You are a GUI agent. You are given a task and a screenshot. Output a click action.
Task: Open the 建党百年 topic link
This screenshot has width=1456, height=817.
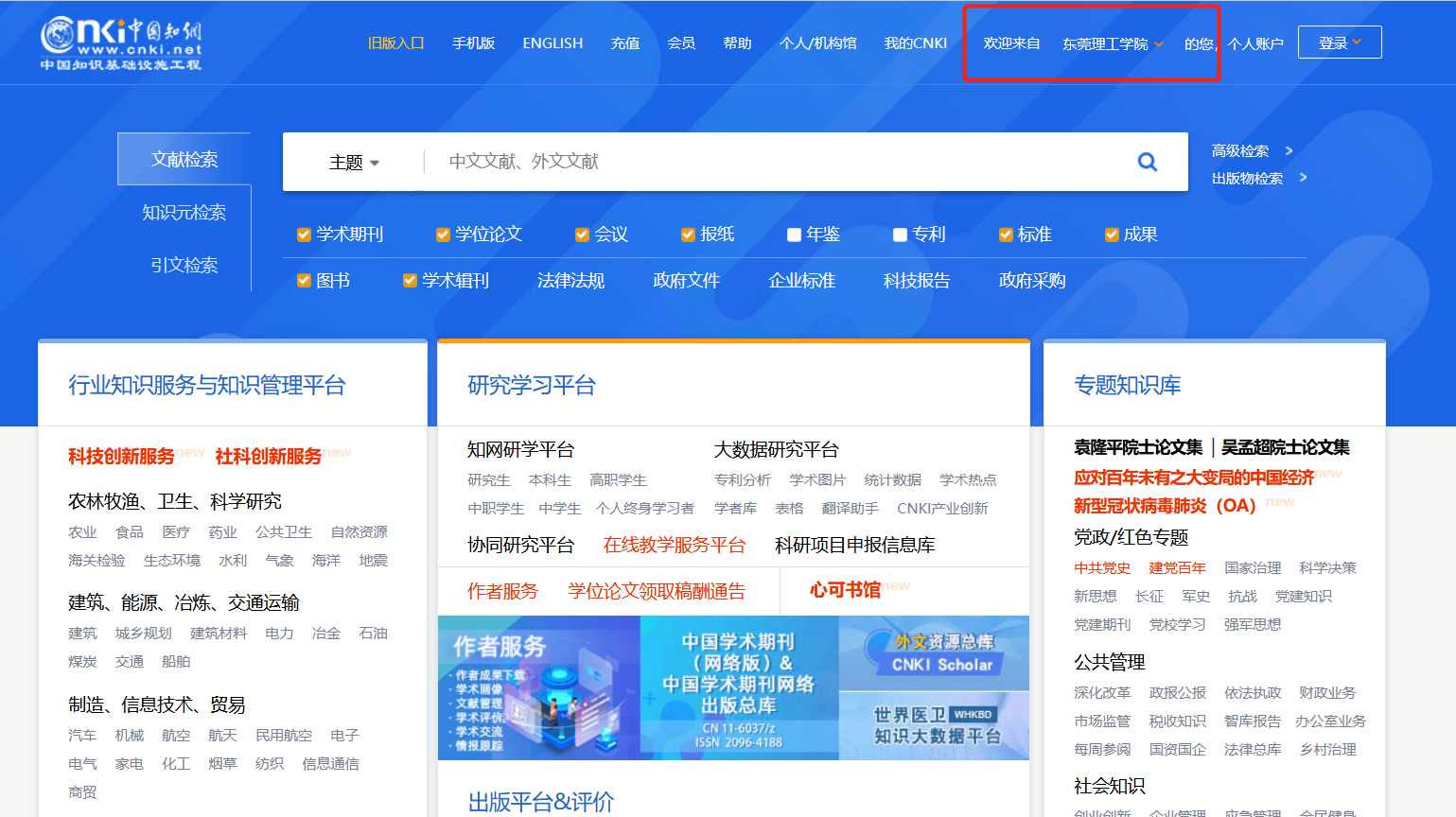pos(1177,568)
